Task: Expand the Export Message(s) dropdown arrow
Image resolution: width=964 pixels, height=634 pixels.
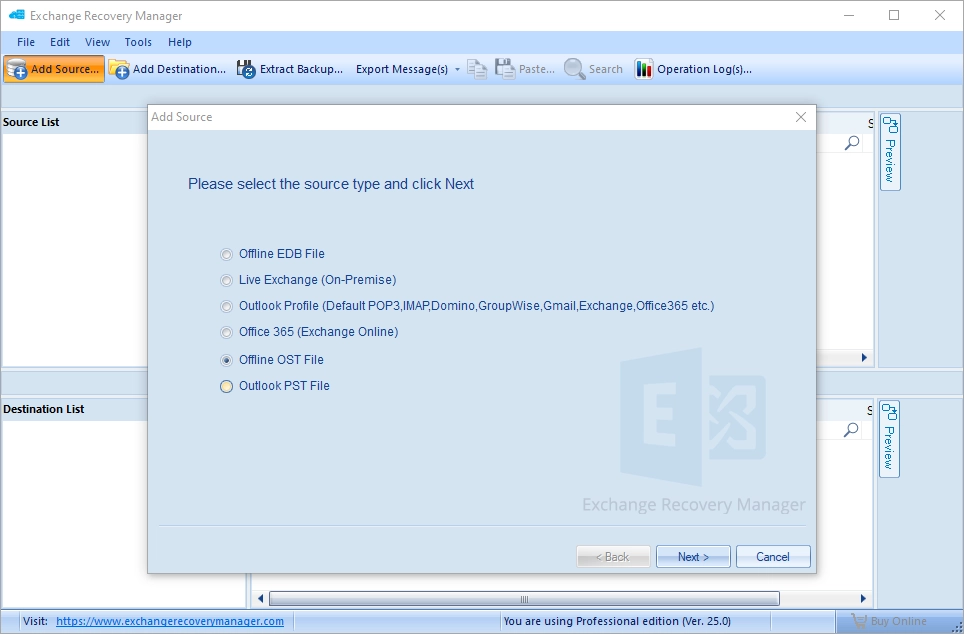Action: pos(457,70)
